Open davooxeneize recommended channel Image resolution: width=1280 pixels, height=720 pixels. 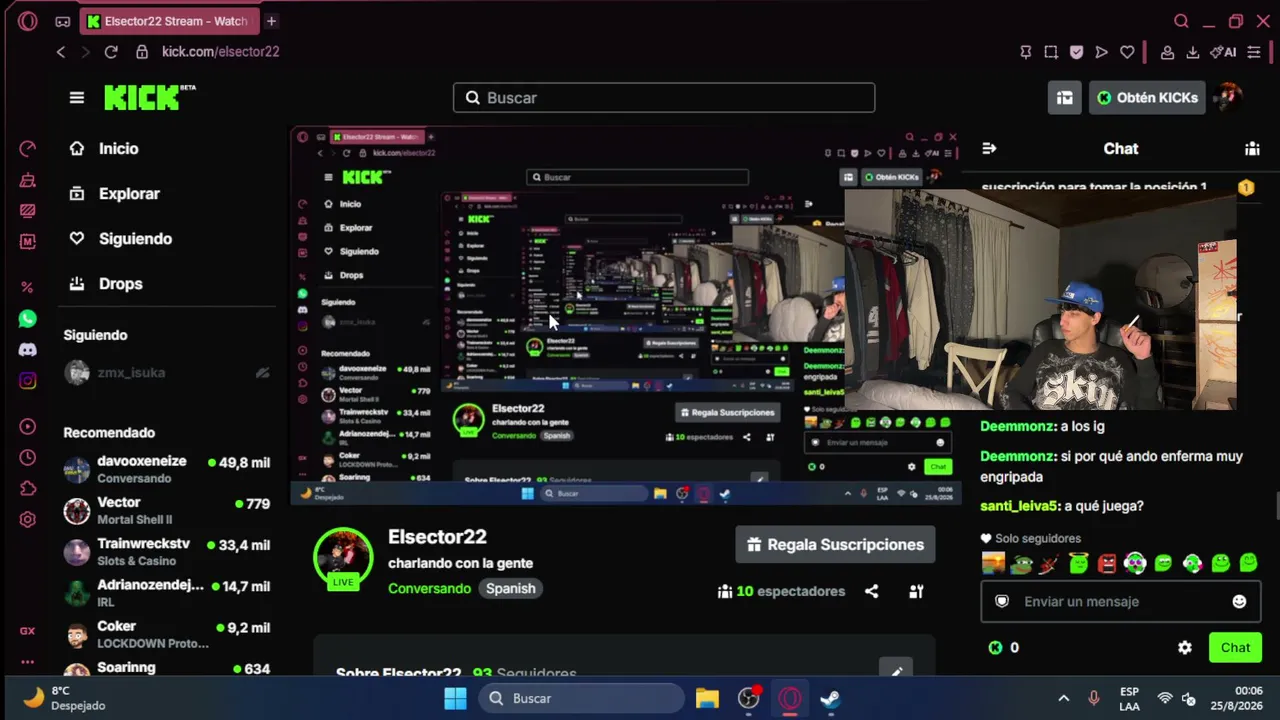[167, 469]
